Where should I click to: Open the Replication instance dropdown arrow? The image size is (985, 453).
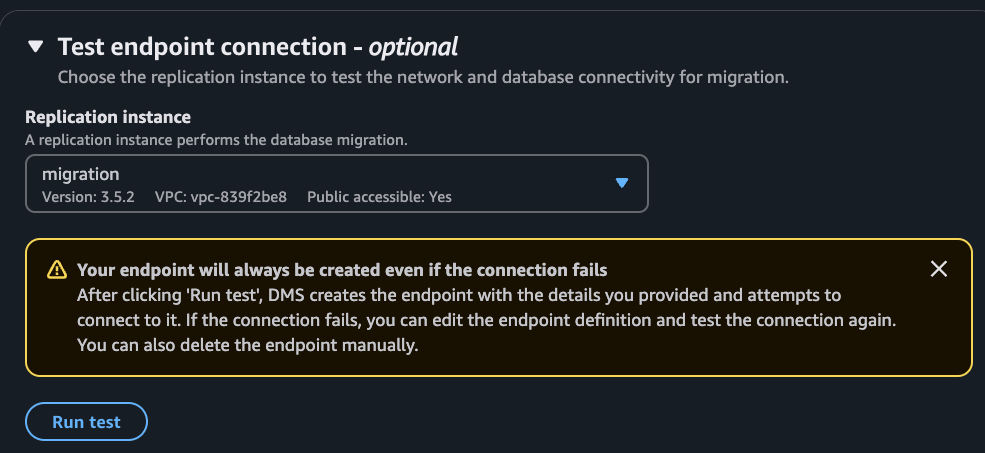click(x=621, y=183)
